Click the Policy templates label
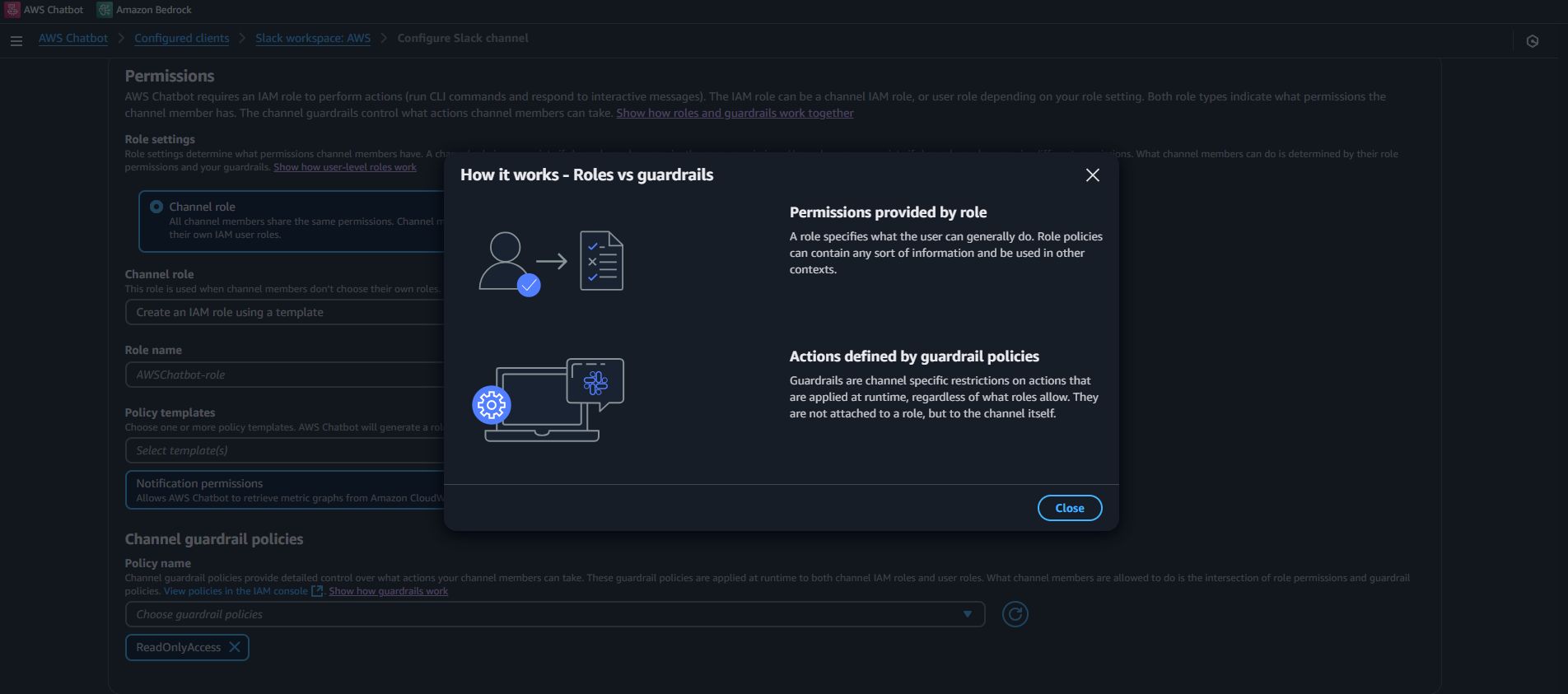Screen dimensions: 1568x694 click(x=170, y=412)
